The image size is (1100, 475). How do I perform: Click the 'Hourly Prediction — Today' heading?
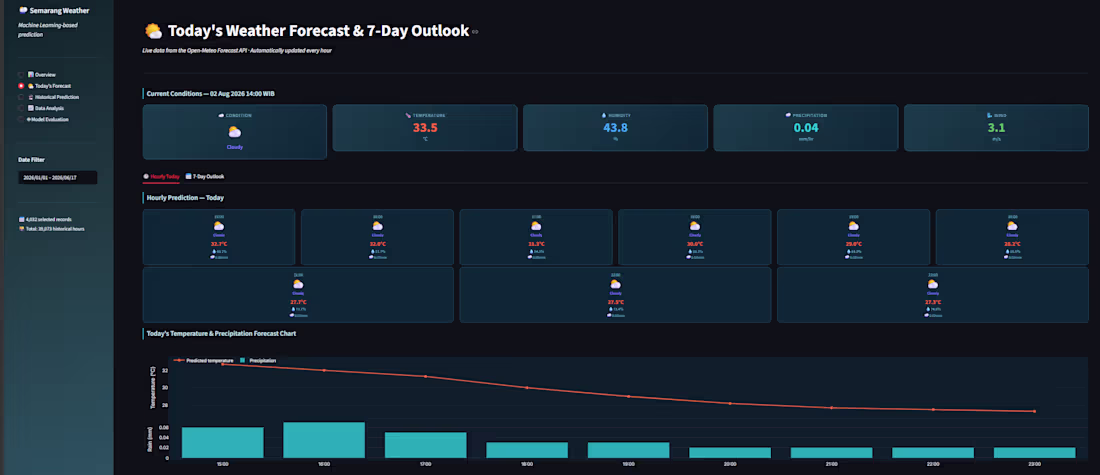click(185, 198)
